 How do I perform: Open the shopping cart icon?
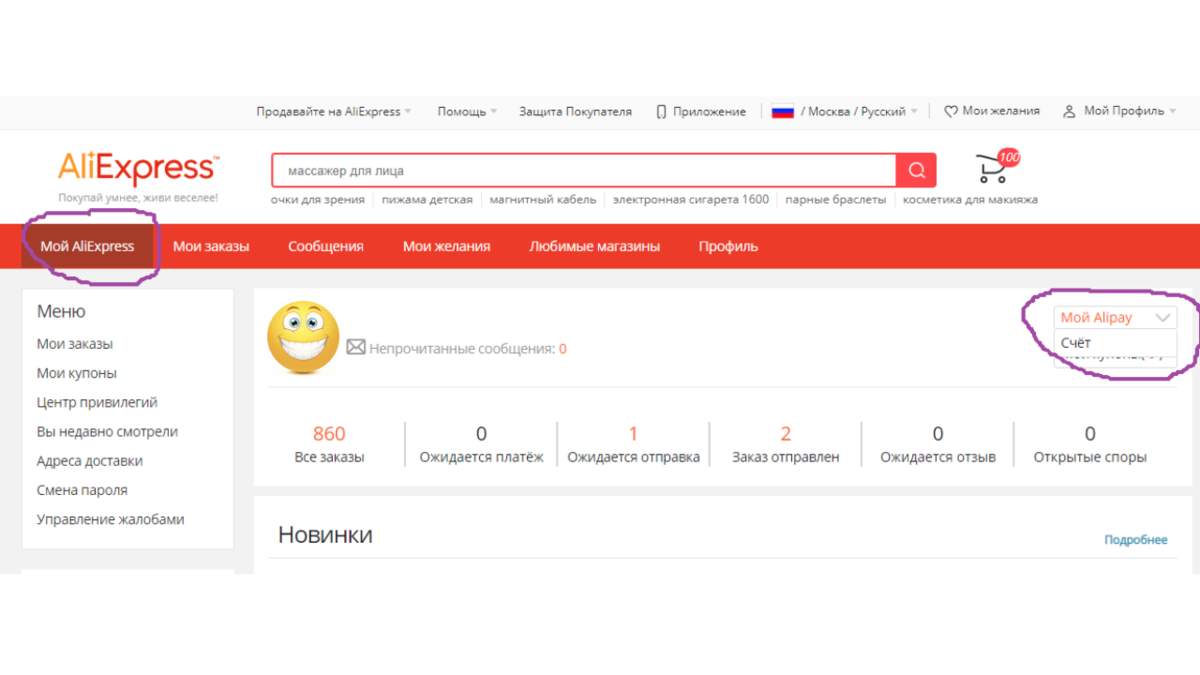coord(997,167)
